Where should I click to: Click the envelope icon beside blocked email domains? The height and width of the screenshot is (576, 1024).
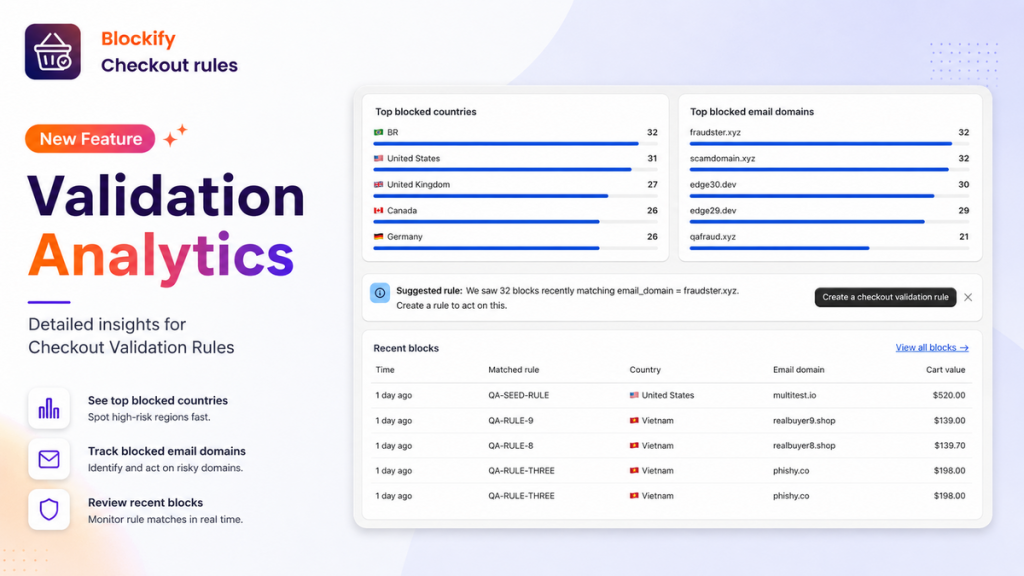coord(49,459)
